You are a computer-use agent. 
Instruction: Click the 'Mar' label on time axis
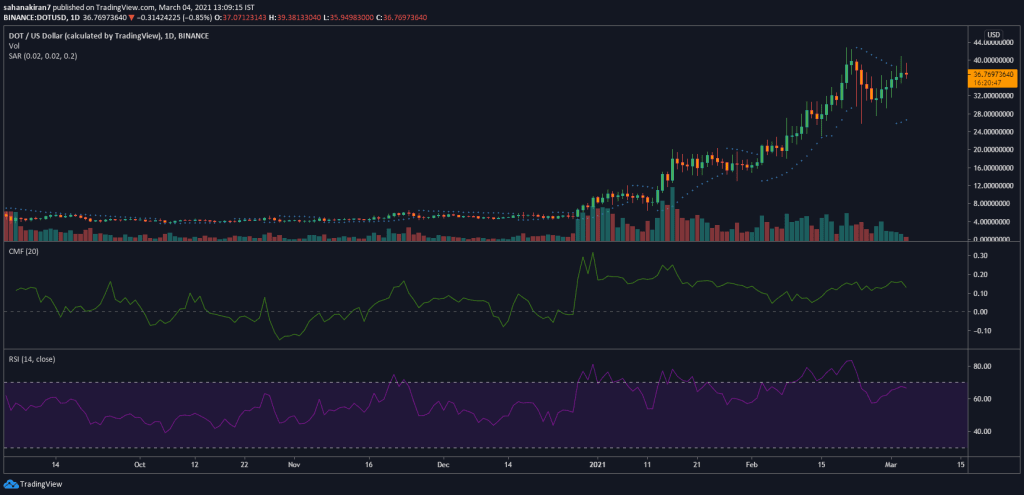point(891,465)
